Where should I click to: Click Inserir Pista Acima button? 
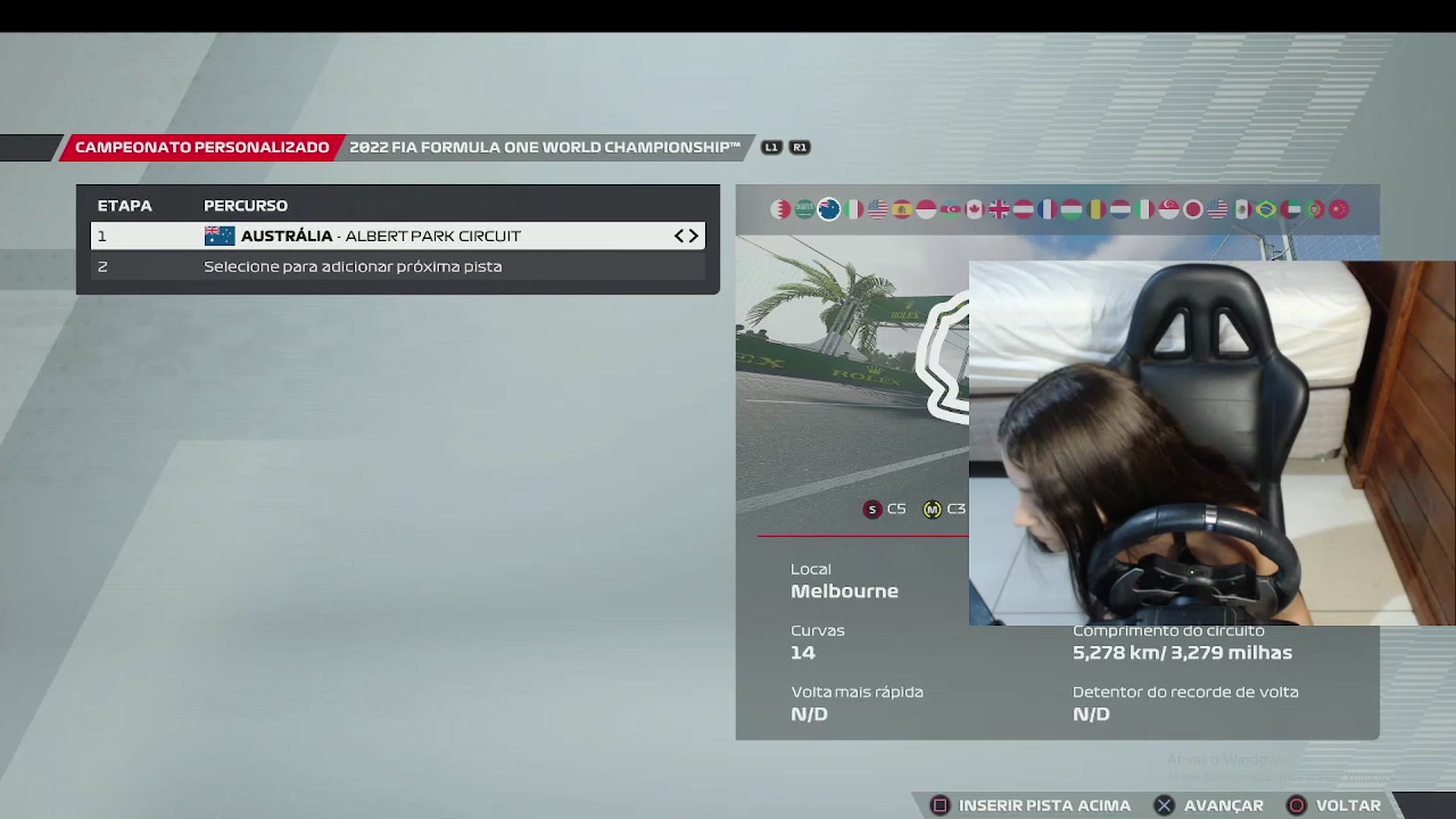[x=1030, y=805]
